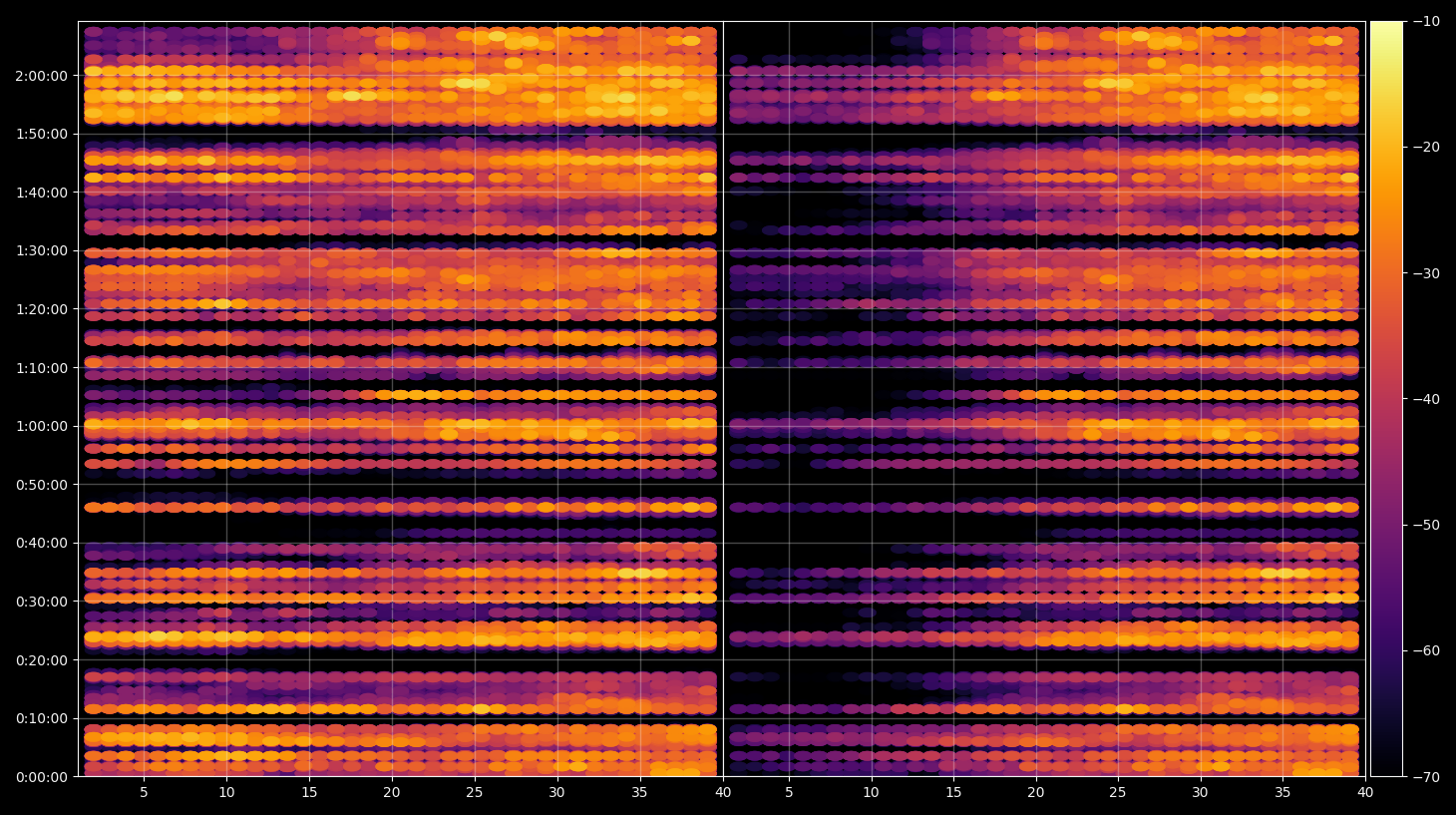Viewport: 1456px width, 815px height.
Task: Click the 0:30:00 time axis label
Action: pyautogui.click(x=42, y=602)
